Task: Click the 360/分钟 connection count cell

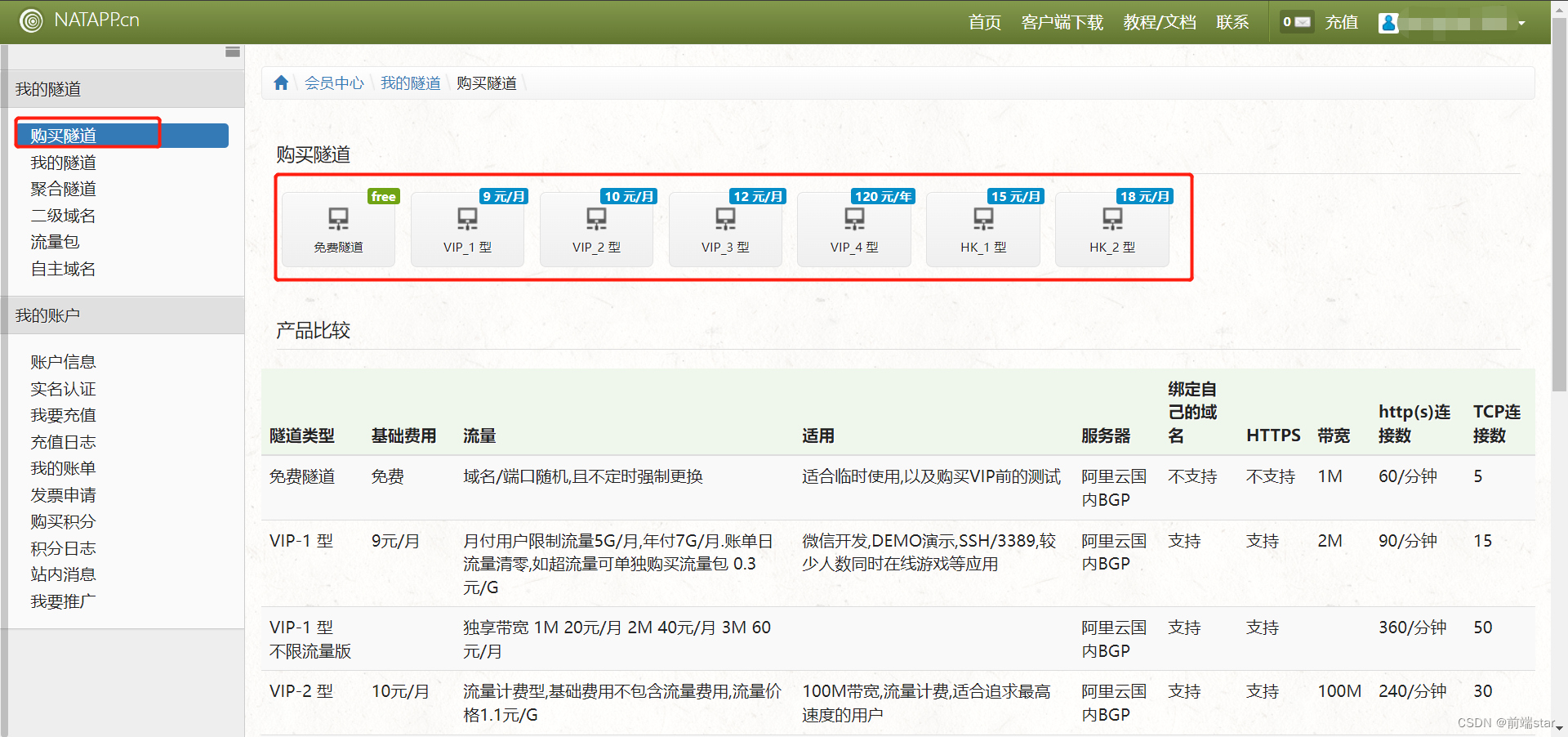Action: pyautogui.click(x=1412, y=628)
